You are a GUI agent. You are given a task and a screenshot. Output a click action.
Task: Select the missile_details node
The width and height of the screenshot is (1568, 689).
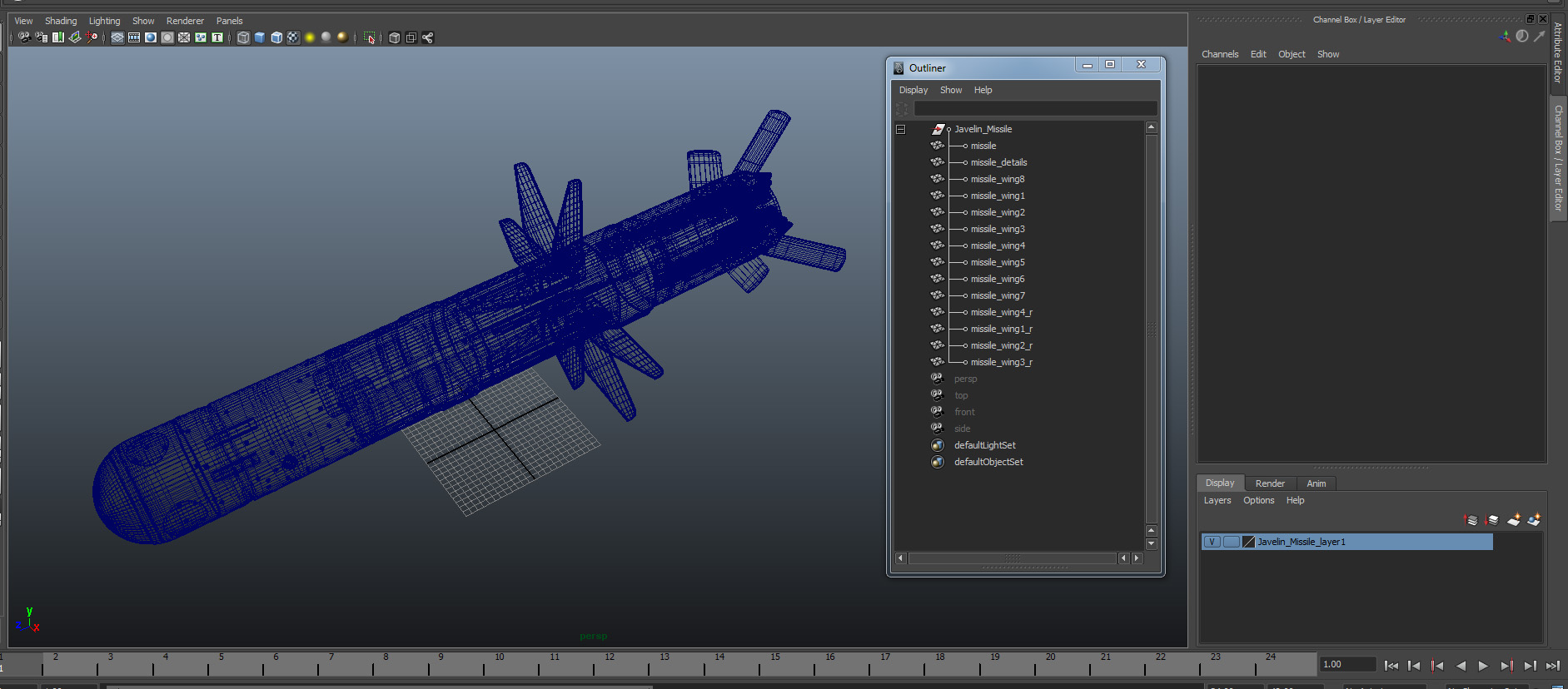998,162
